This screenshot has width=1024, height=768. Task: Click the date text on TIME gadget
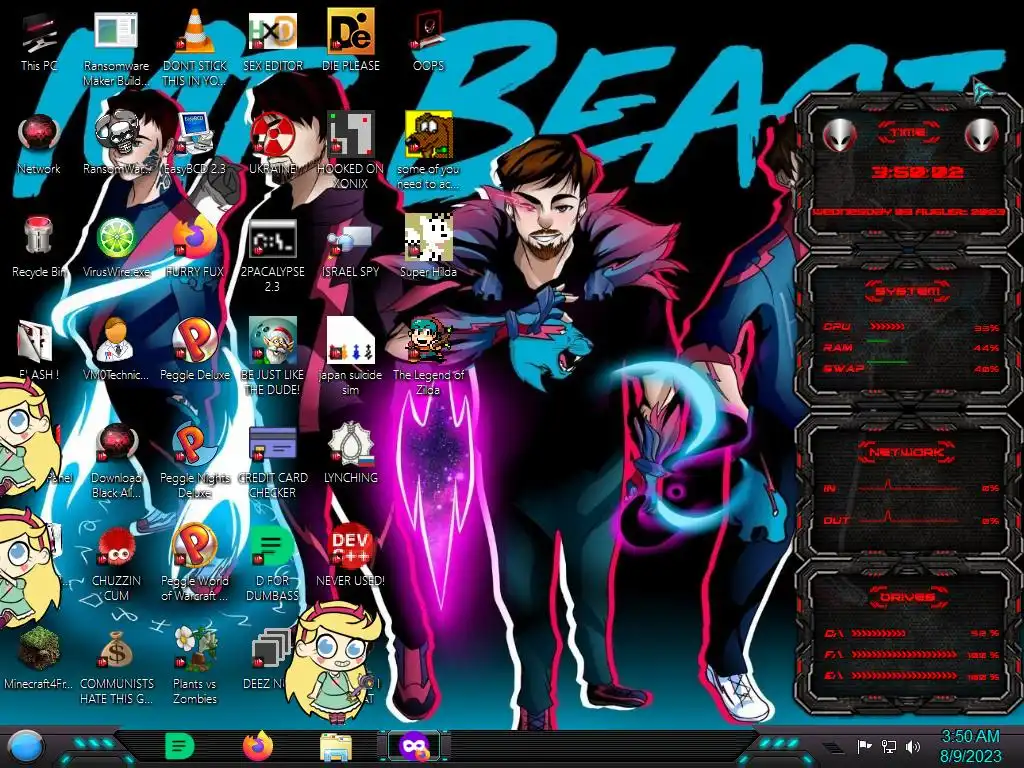[908, 212]
